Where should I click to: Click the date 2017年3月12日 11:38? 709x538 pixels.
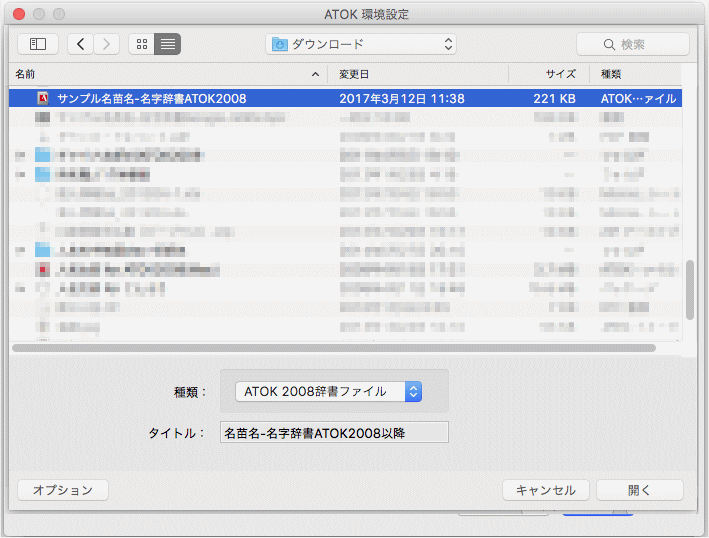[402, 99]
